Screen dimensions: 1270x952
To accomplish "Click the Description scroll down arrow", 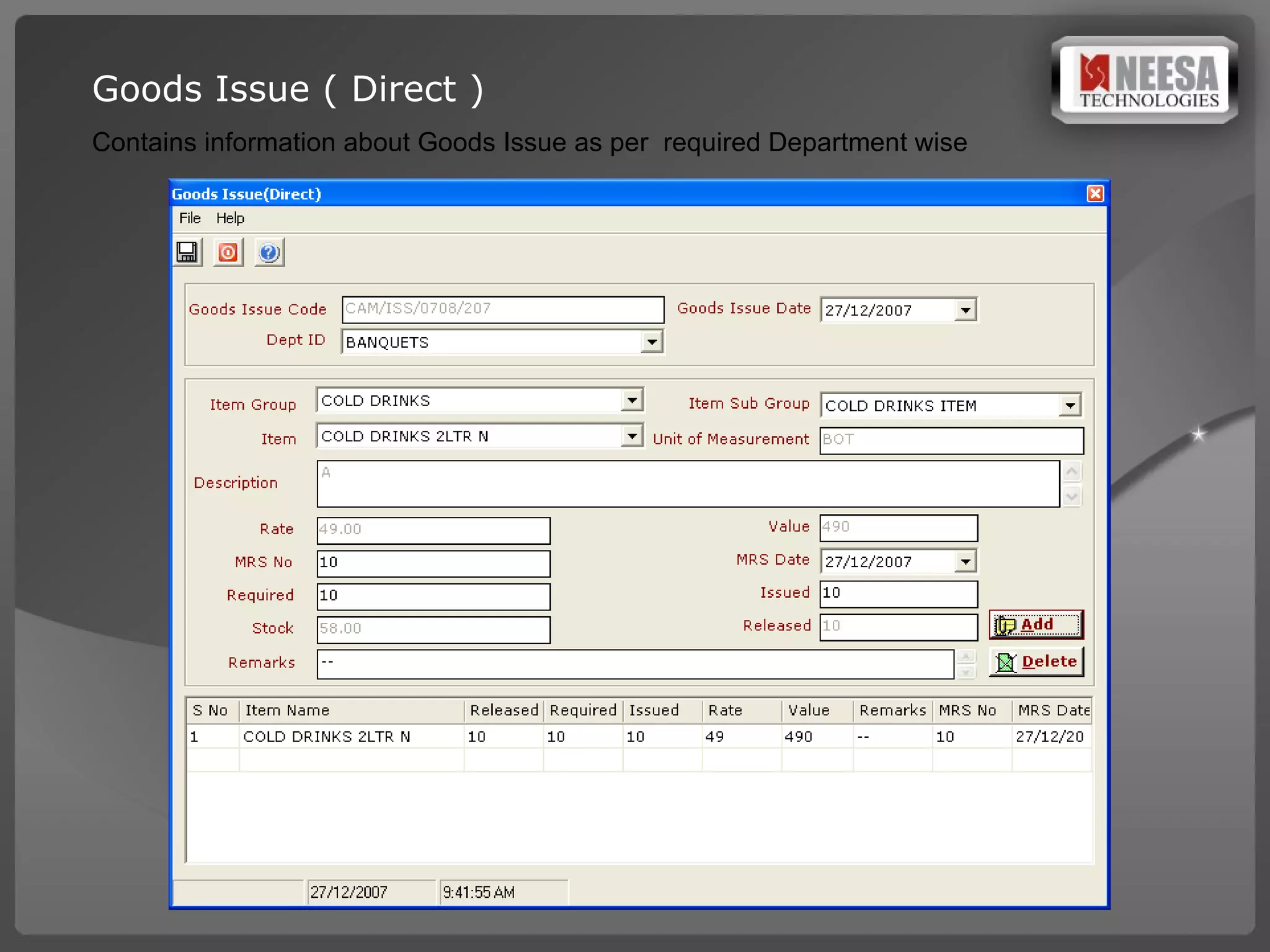I will [1072, 496].
